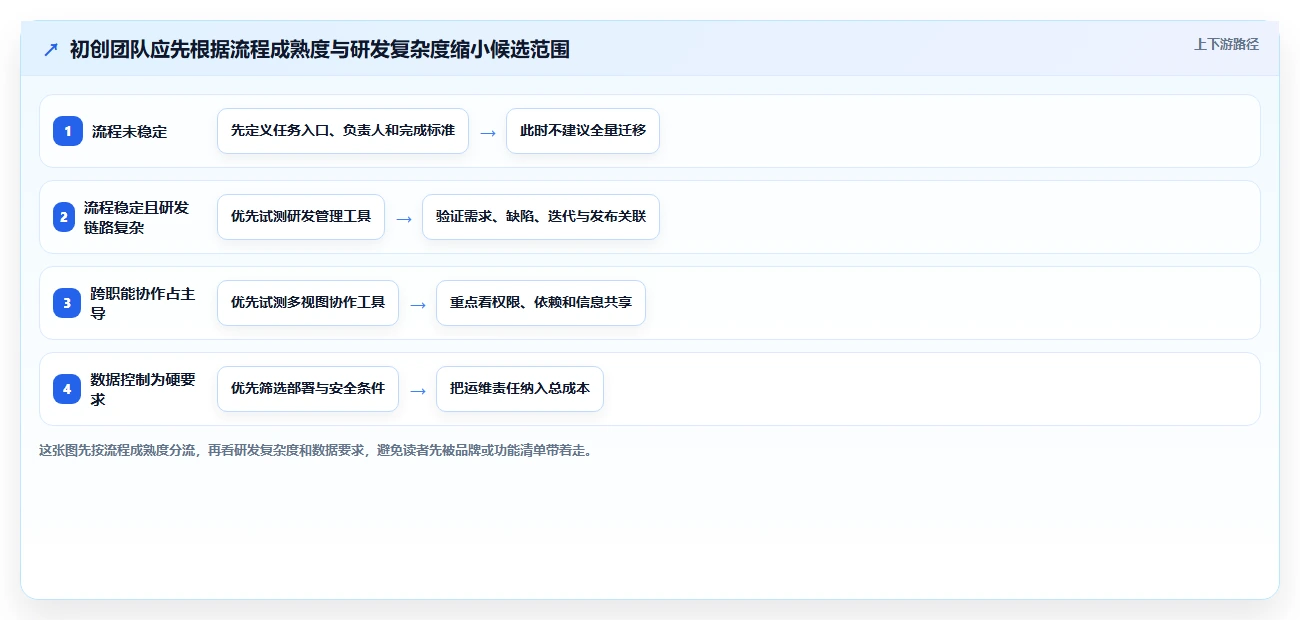This screenshot has height=620, width=1300.
Task: Click the diagonal arrow icon beside the title
Action: click(x=51, y=49)
